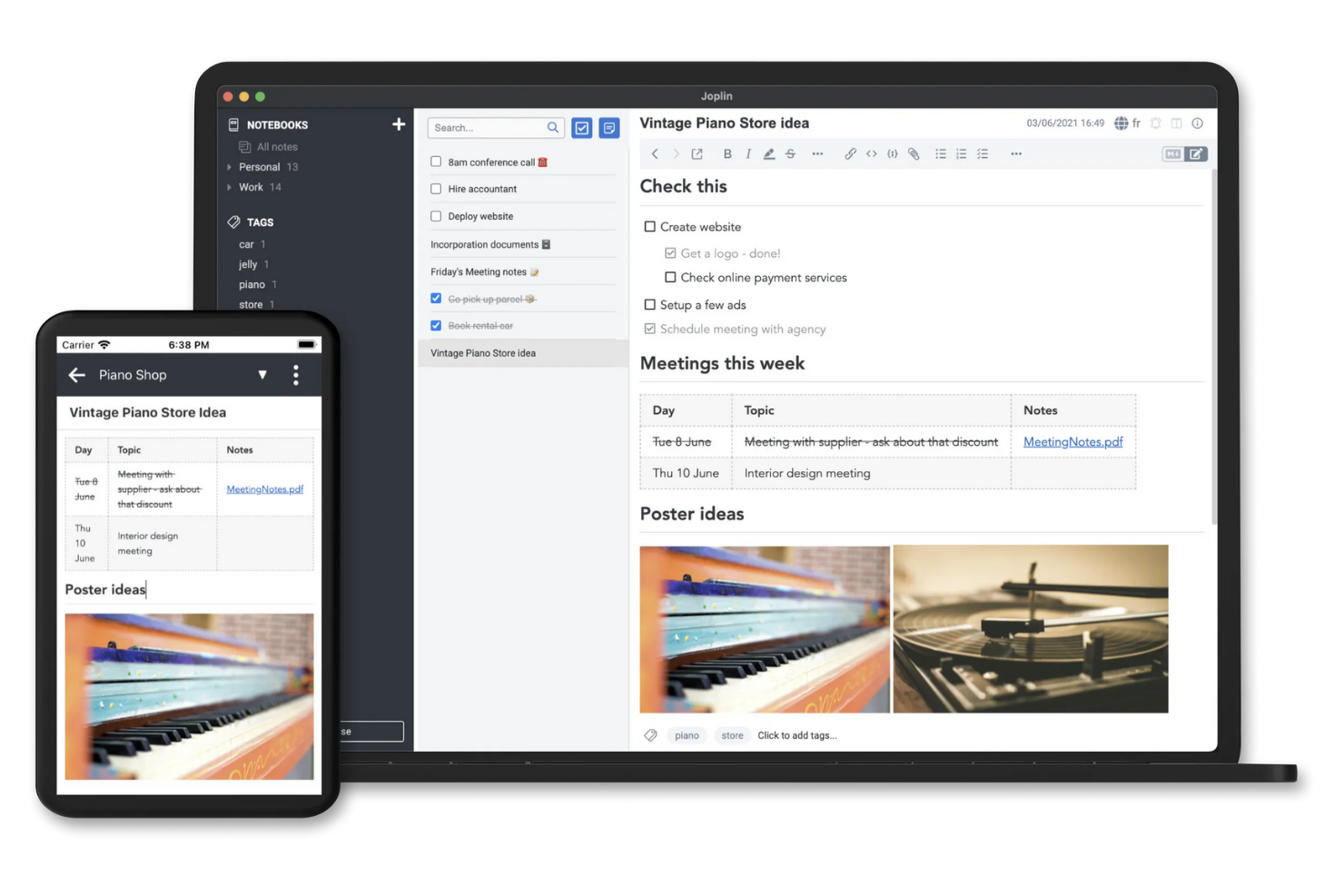Click the Italic formatting icon
Viewport: 1344px width, 896px height.
click(748, 154)
